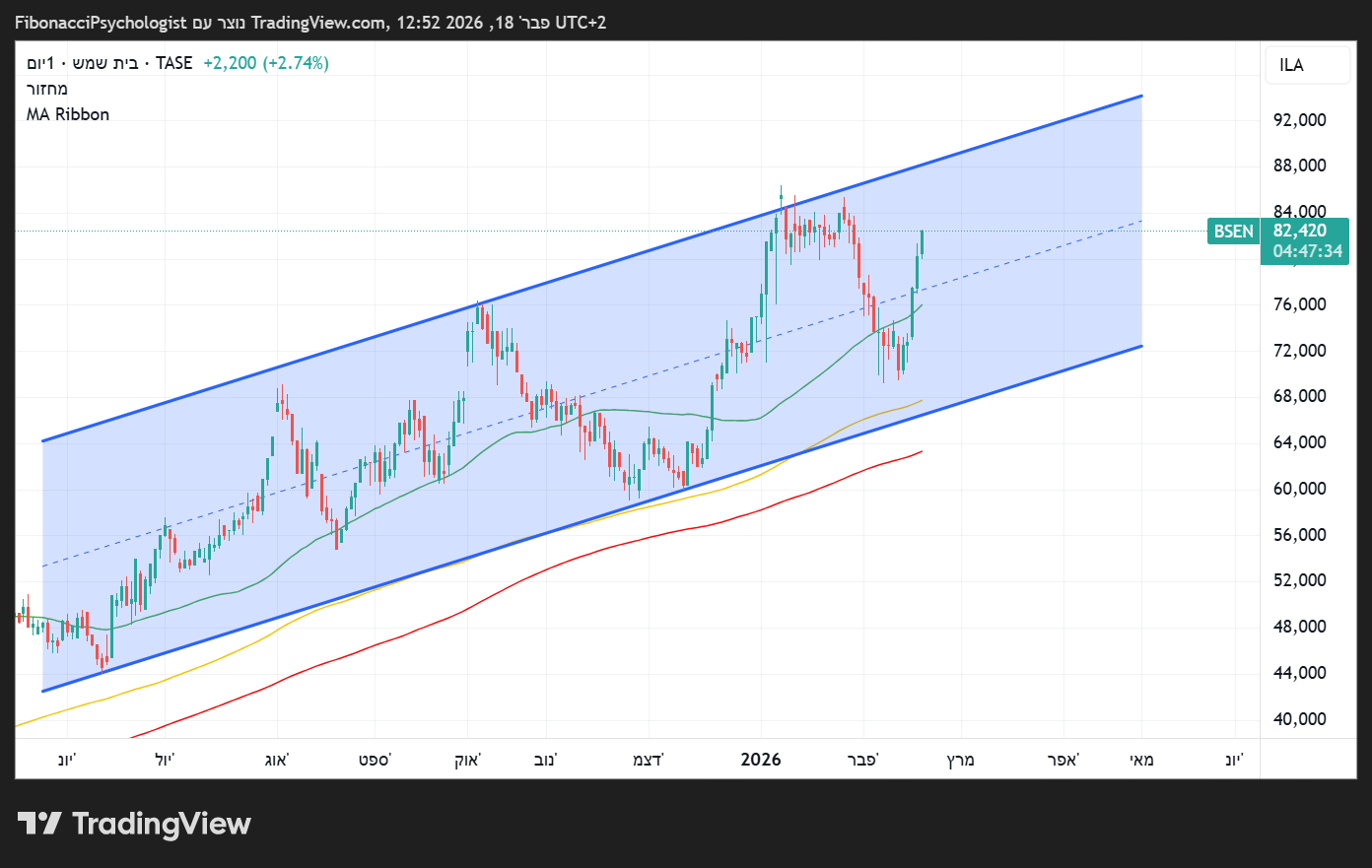Click the 60,000 price axis label

coord(1299,489)
